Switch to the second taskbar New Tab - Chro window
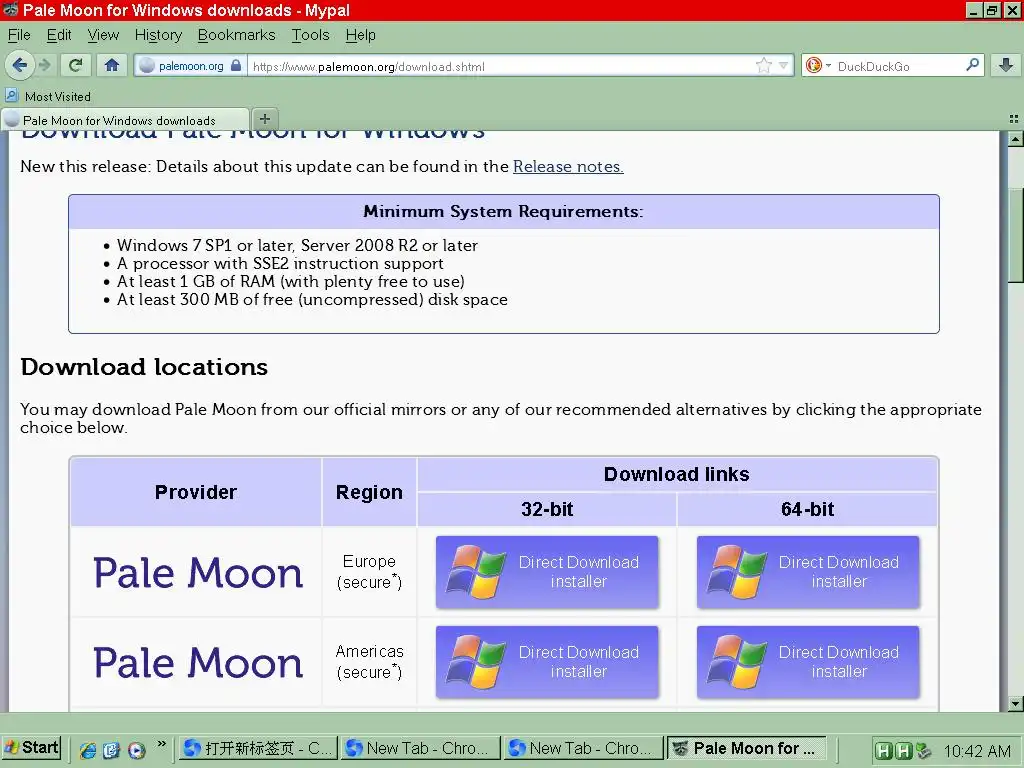Viewport: 1024px width, 768px height. click(420, 748)
